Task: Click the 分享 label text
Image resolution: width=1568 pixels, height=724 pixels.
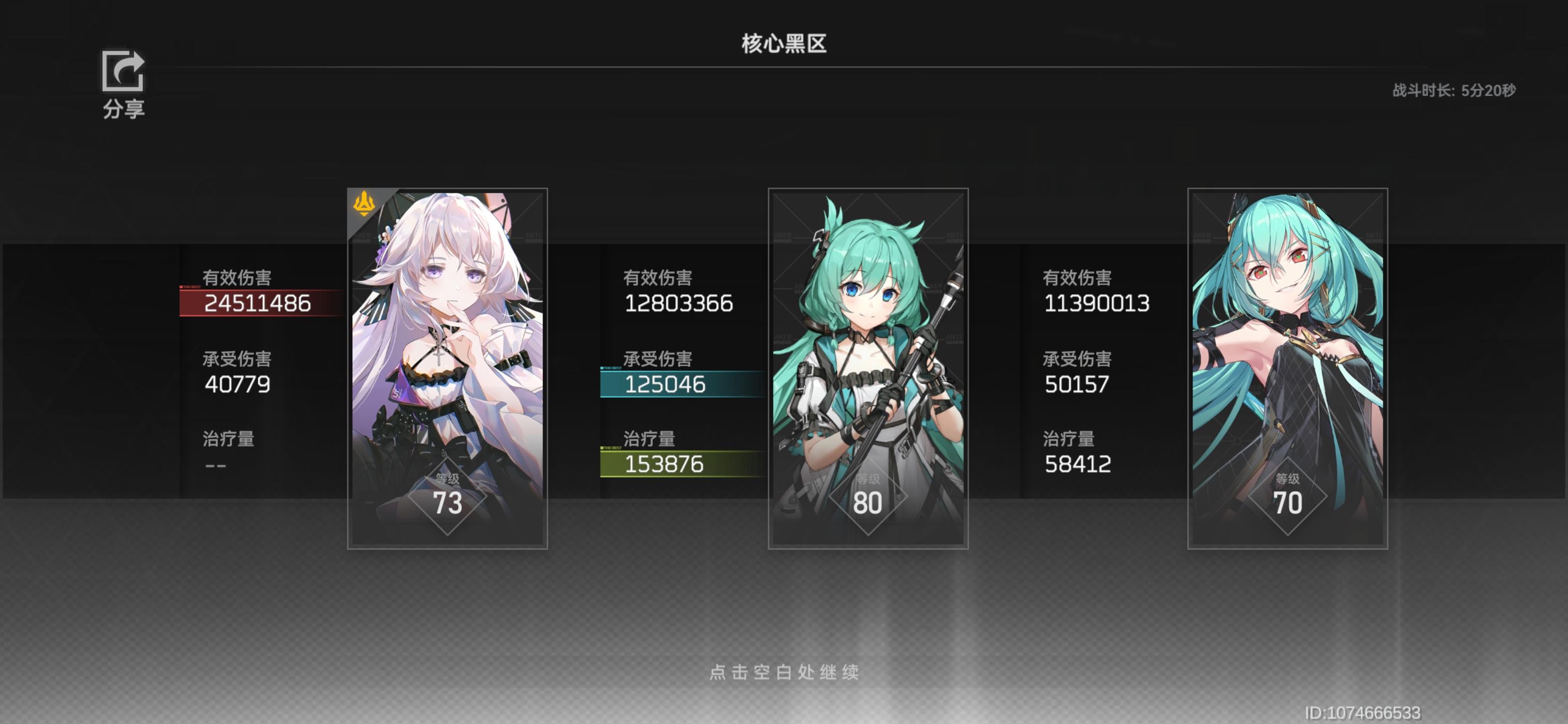Action: click(x=124, y=109)
